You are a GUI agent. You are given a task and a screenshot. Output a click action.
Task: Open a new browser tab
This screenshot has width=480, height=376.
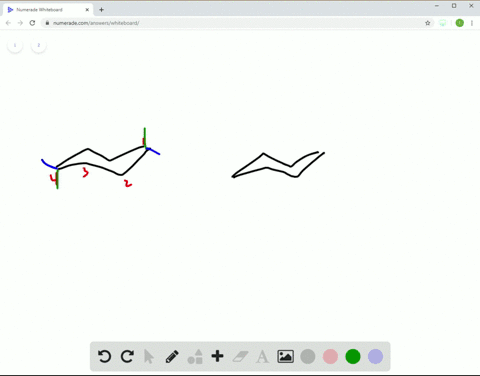(101, 10)
